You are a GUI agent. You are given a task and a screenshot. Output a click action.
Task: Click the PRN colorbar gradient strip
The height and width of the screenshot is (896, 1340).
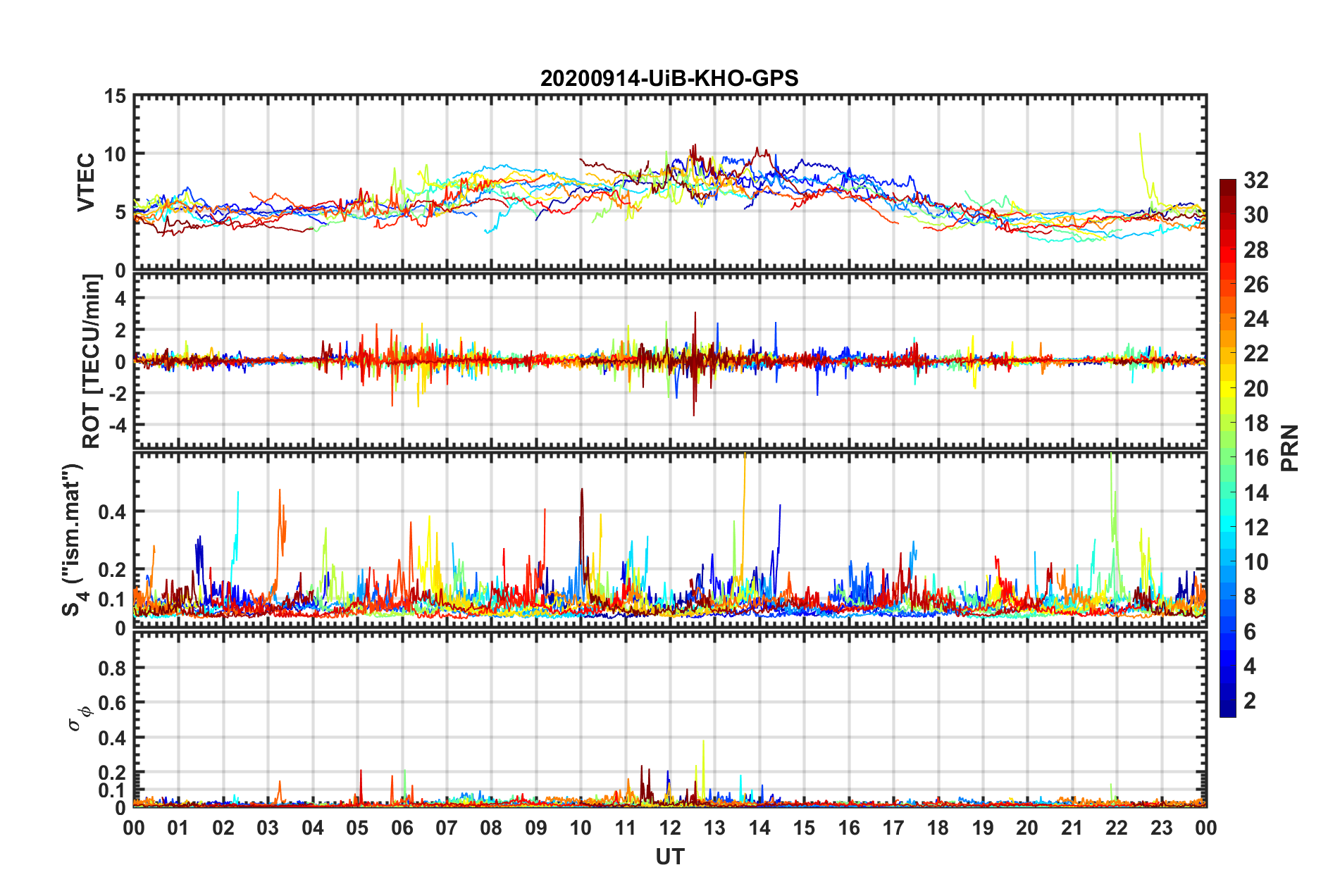[1228, 448]
